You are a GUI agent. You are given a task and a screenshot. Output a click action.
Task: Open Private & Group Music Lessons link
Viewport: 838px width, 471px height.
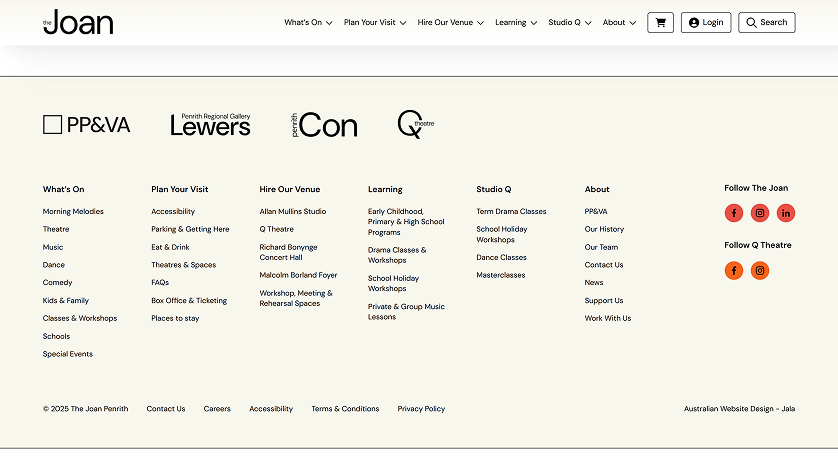pos(406,312)
